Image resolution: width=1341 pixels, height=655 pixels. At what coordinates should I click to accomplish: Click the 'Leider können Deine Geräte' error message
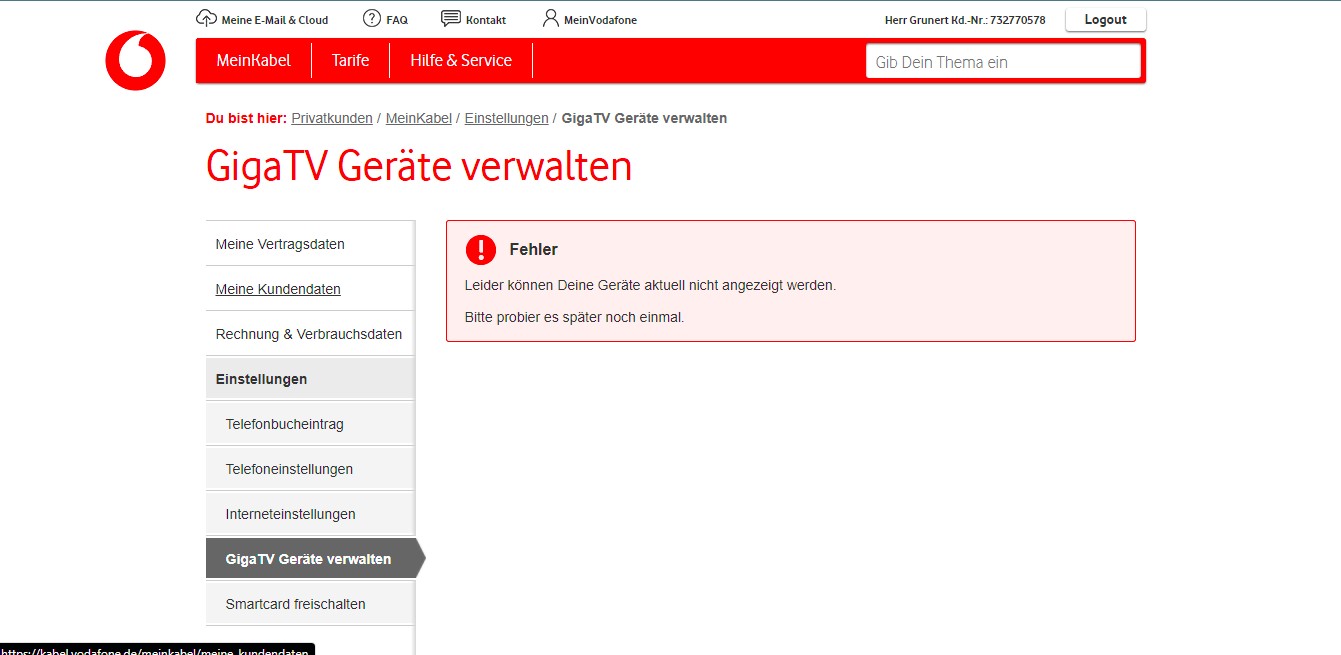(650, 285)
